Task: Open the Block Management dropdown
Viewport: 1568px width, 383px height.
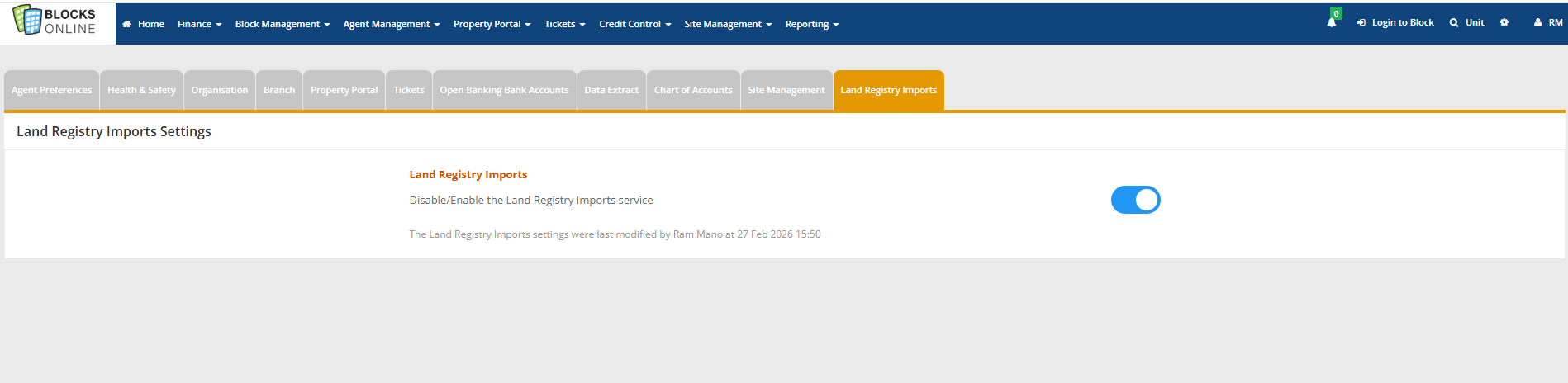Action: point(282,24)
